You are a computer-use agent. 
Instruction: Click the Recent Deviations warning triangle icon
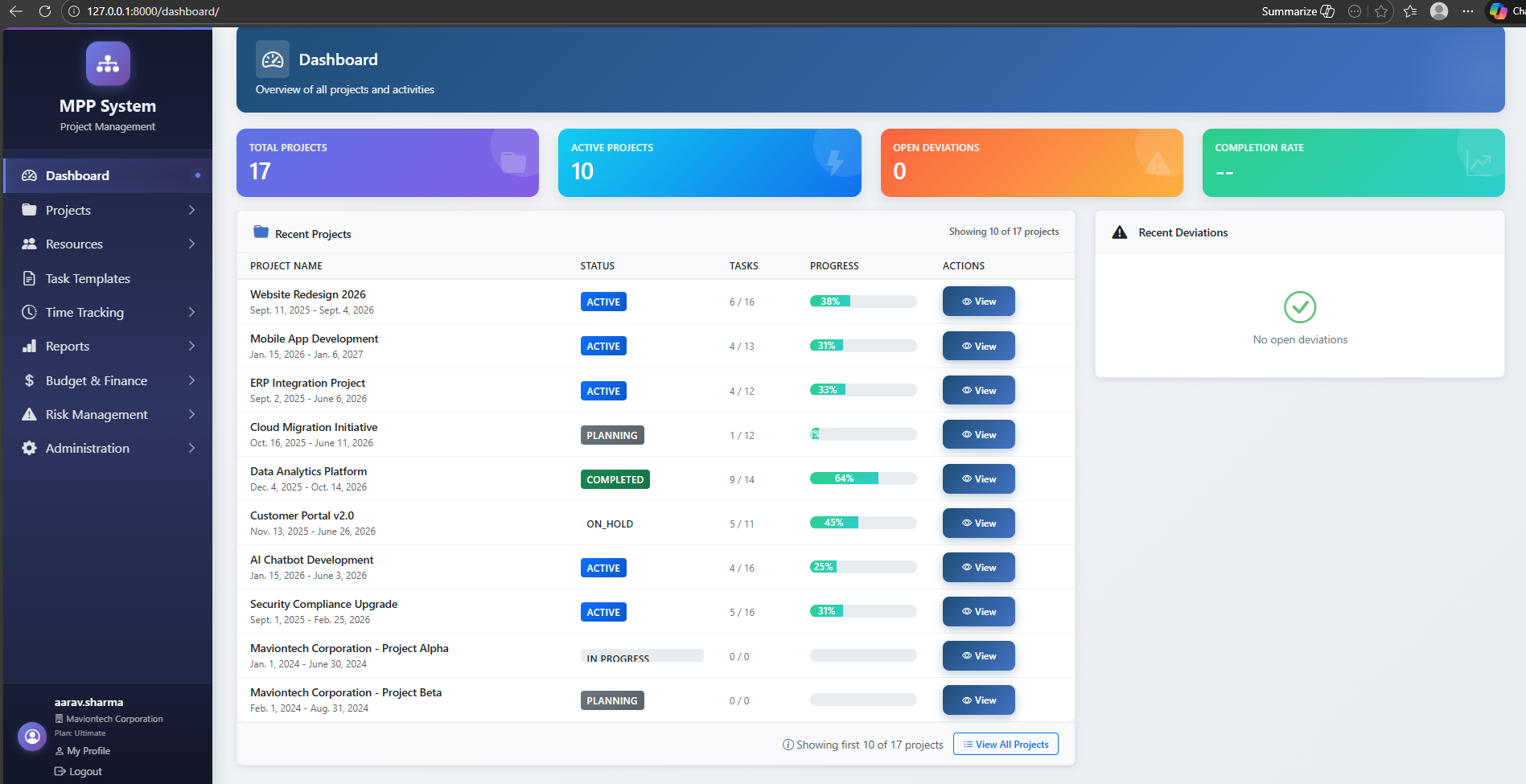click(1119, 232)
